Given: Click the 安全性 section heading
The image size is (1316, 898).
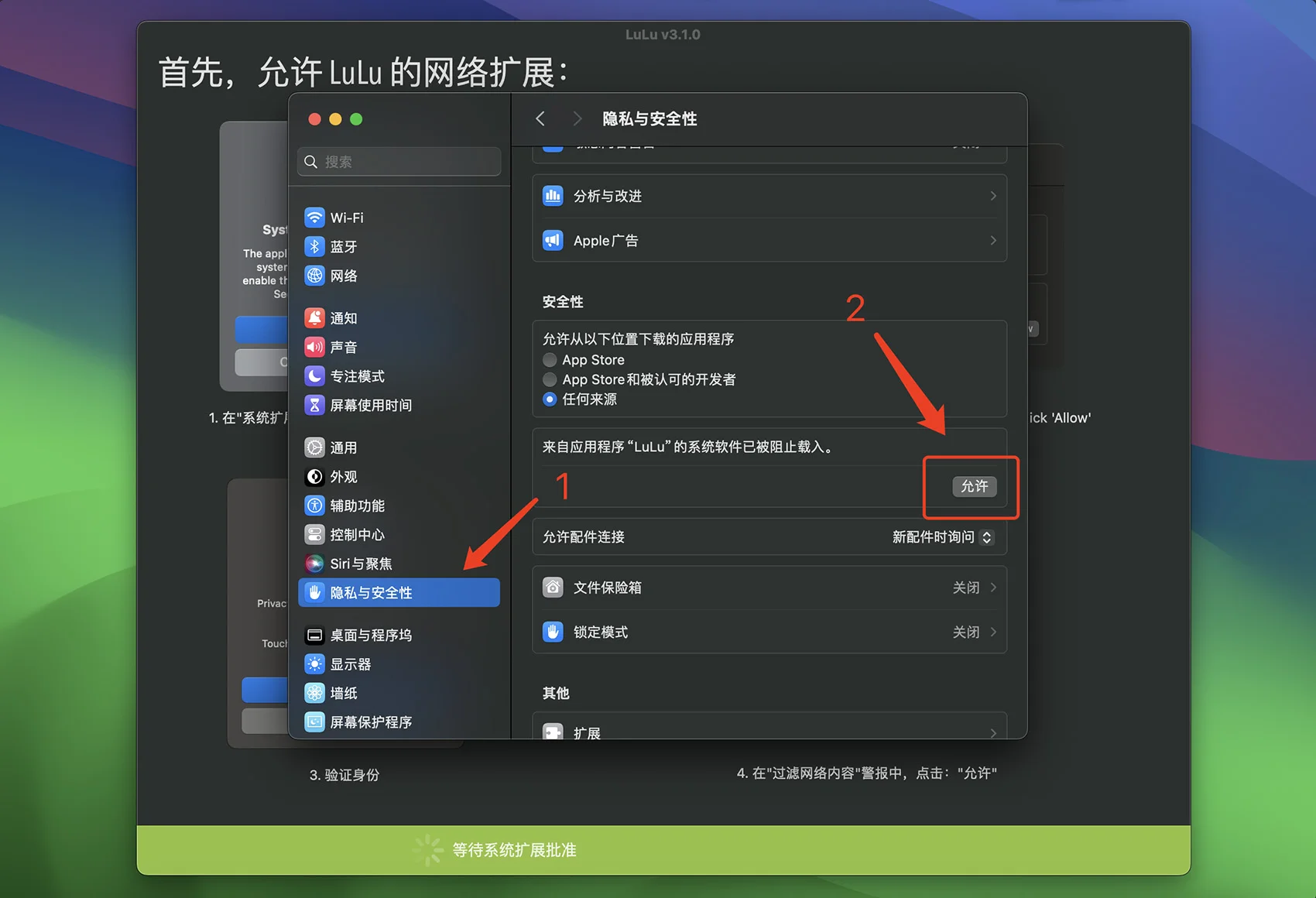Looking at the screenshot, I should point(563,302).
